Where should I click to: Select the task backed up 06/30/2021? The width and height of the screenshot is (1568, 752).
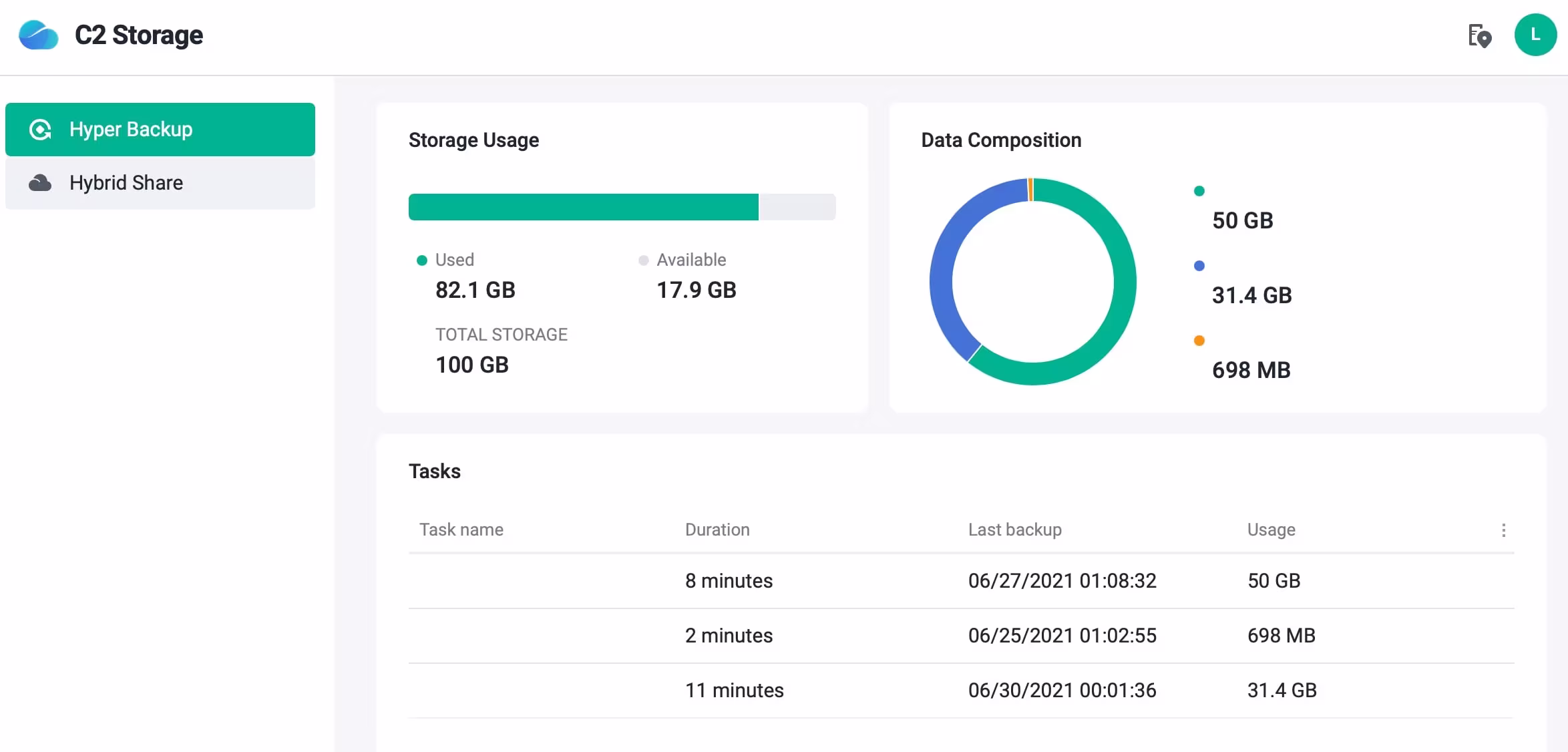tap(1062, 691)
